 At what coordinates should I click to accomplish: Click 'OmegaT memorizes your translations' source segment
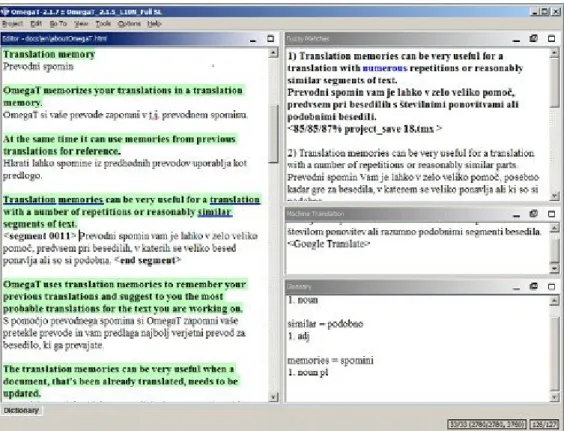coord(123,96)
